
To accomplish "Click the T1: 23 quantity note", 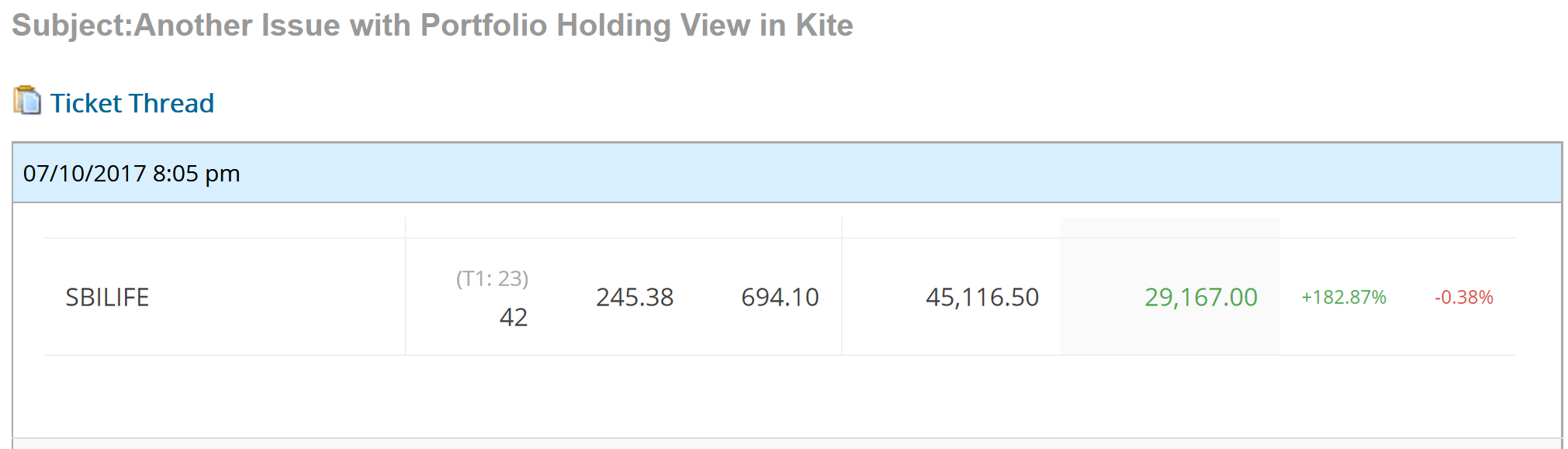I will point(492,278).
